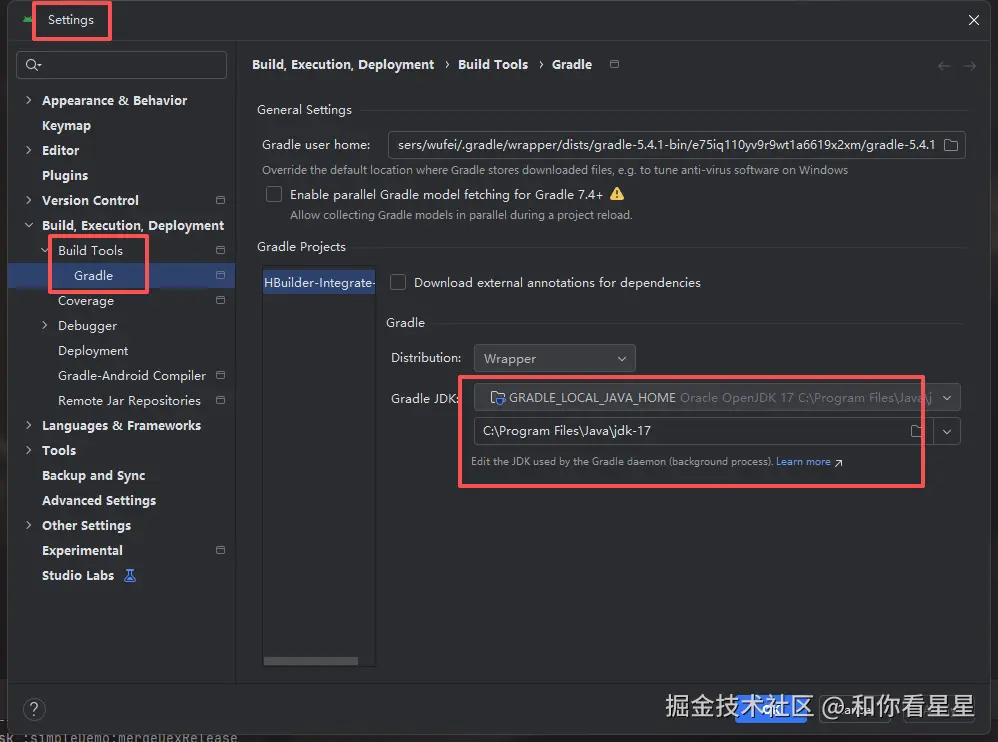
Task: Click the project-level icon beside Remote Jar Repositories
Action: pyautogui.click(x=220, y=400)
